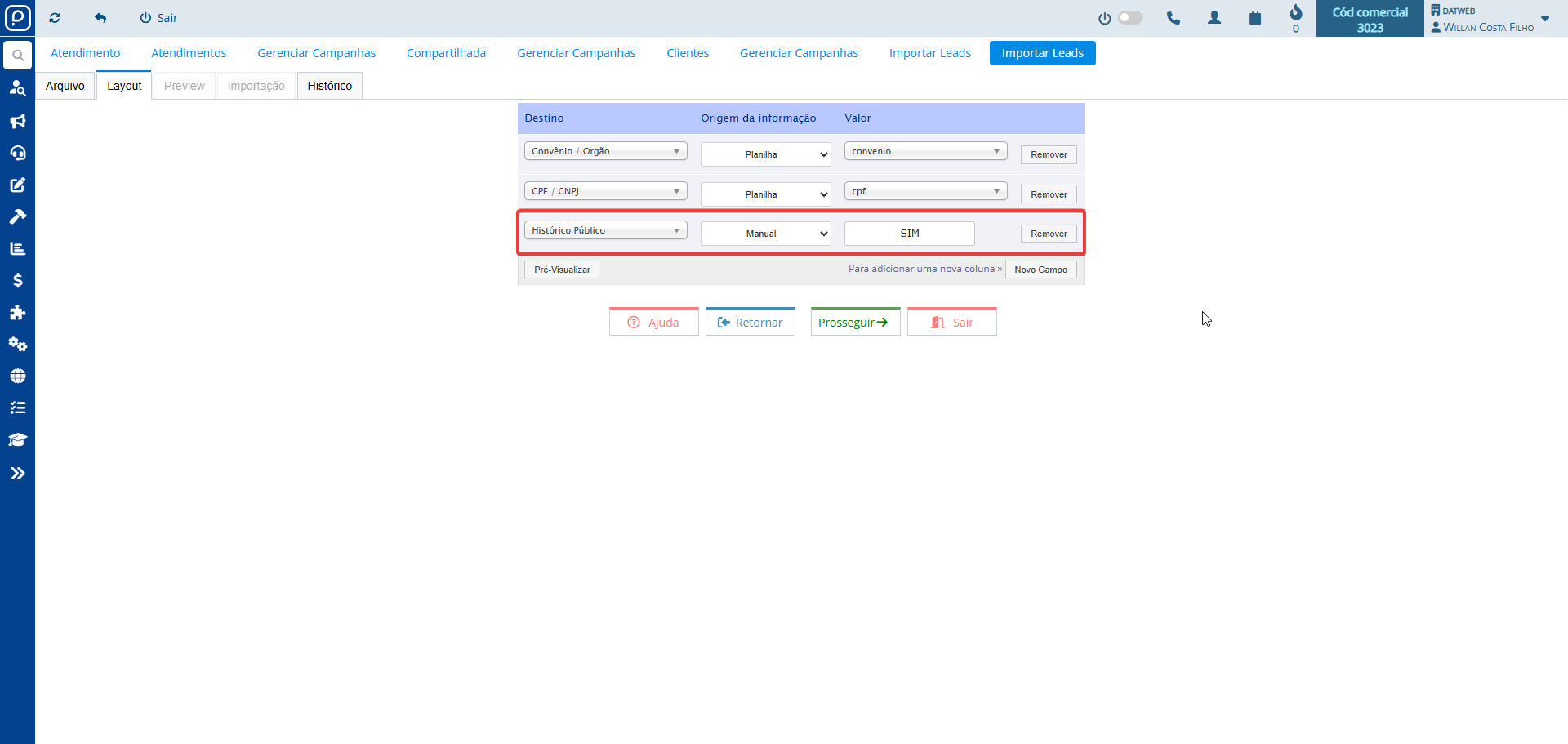
Task: Click the Prosseguir button
Action: click(x=854, y=323)
